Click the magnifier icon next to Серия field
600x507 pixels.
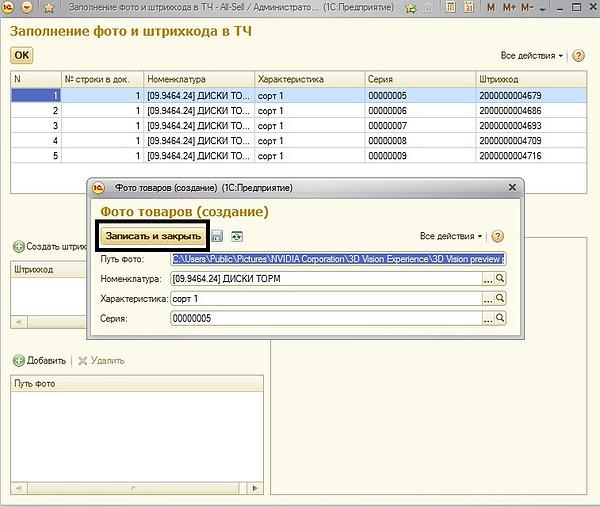tap(501, 319)
